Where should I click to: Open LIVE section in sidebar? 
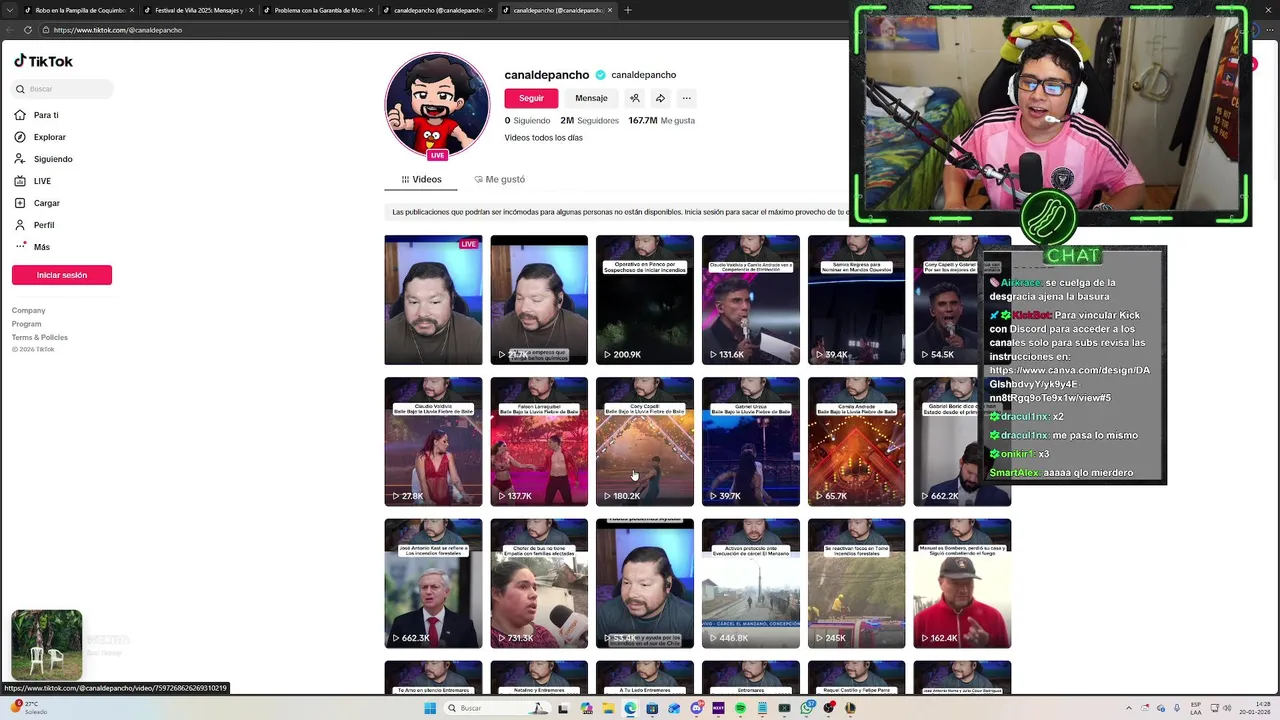(x=42, y=181)
